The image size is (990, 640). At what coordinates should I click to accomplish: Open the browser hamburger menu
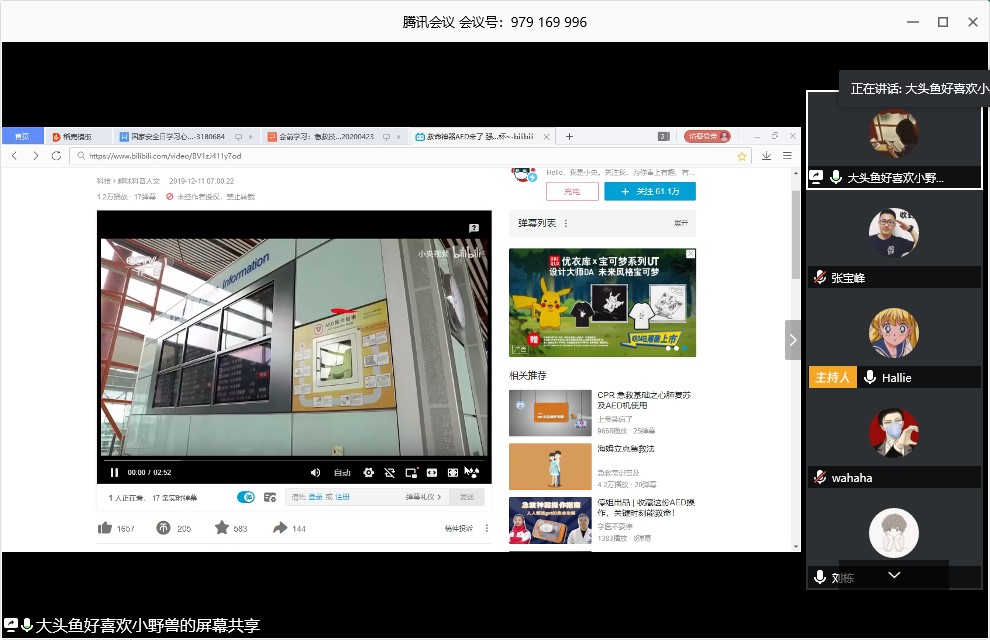[787, 156]
